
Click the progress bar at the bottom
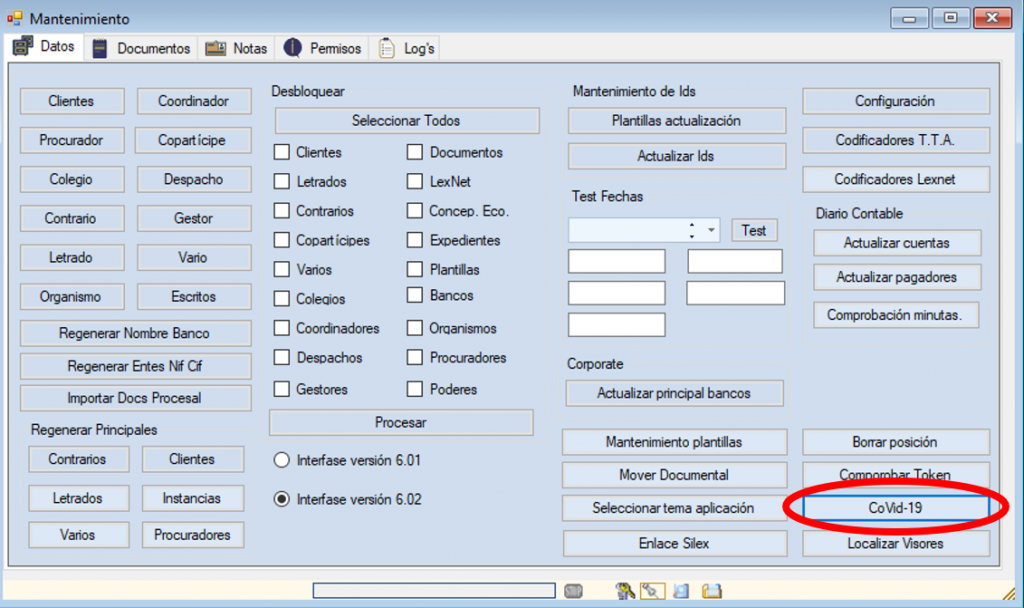click(433, 590)
